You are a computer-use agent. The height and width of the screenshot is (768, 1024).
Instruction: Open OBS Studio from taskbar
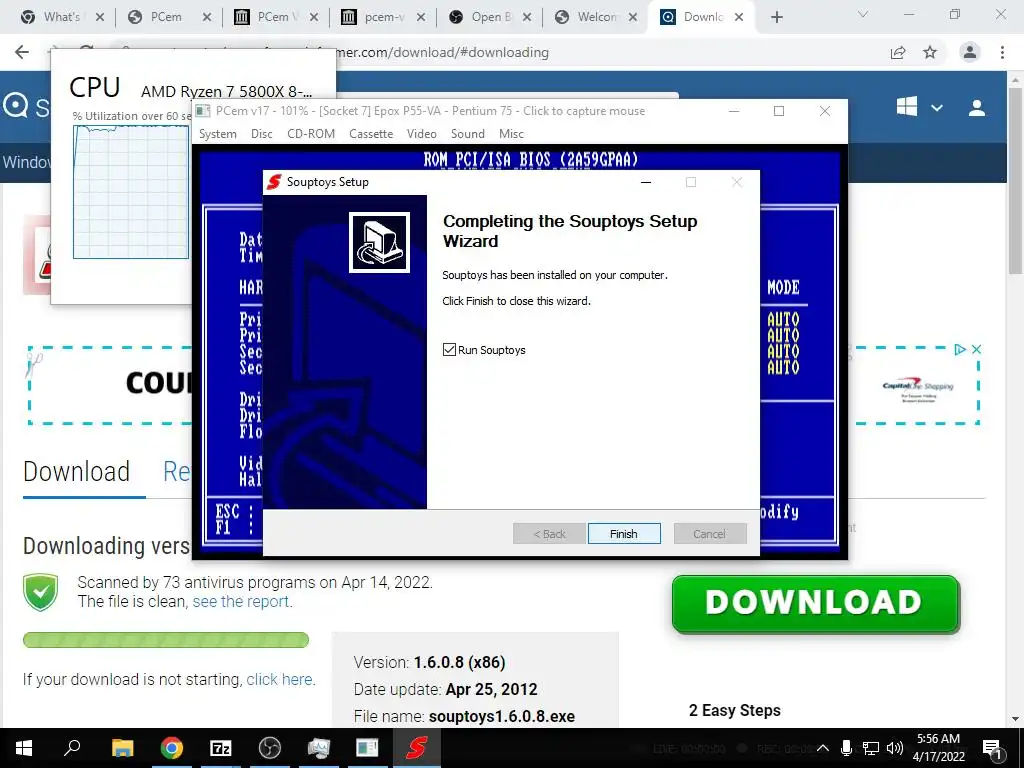tap(270, 748)
